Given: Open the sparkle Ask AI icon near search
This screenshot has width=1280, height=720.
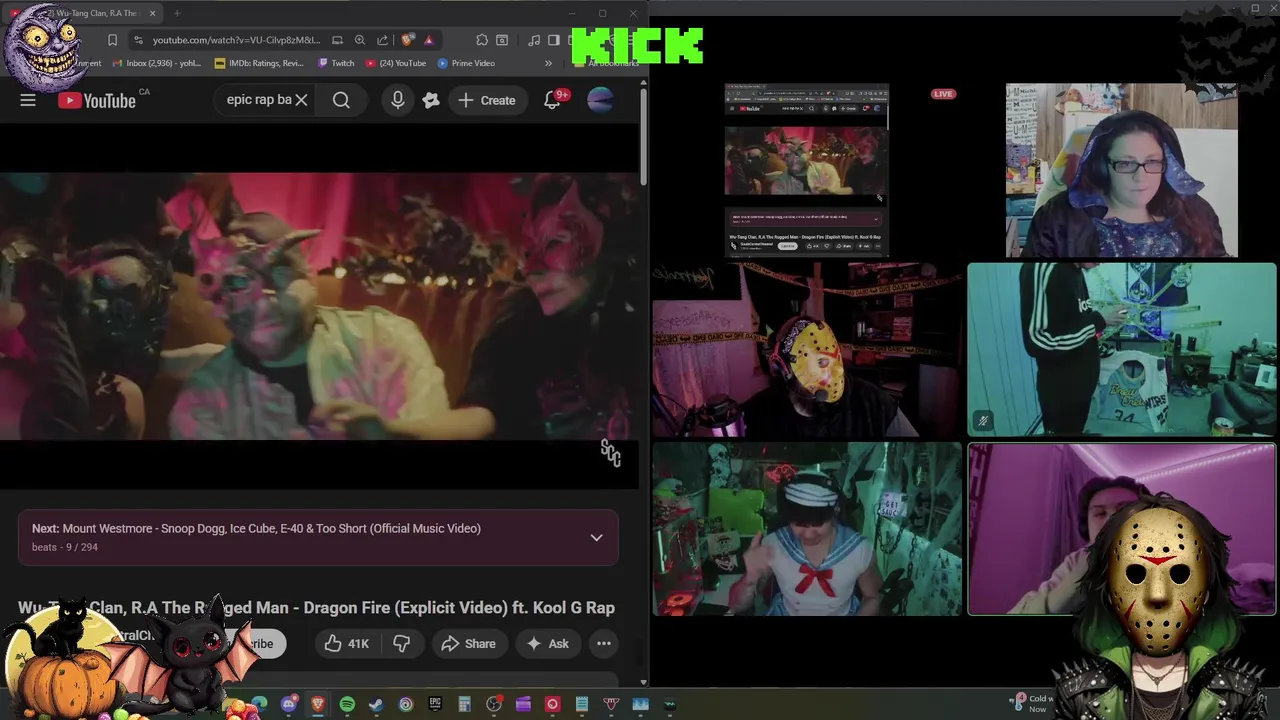Looking at the screenshot, I should coord(431,100).
